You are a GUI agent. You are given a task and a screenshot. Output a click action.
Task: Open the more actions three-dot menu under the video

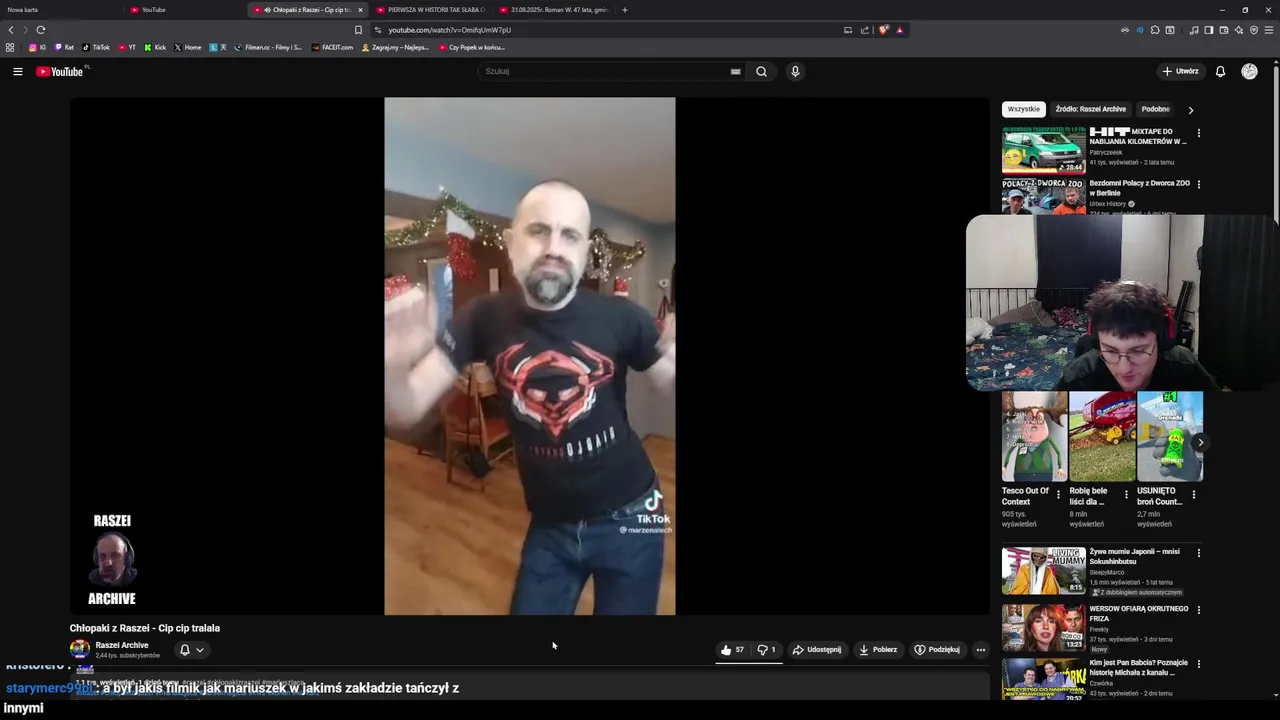[x=980, y=650]
